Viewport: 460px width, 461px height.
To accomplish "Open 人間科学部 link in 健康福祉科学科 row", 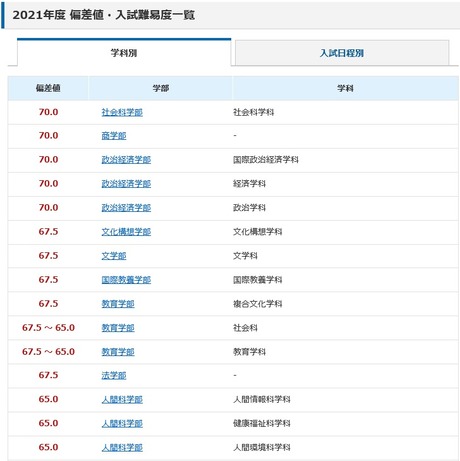I will [122, 423].
